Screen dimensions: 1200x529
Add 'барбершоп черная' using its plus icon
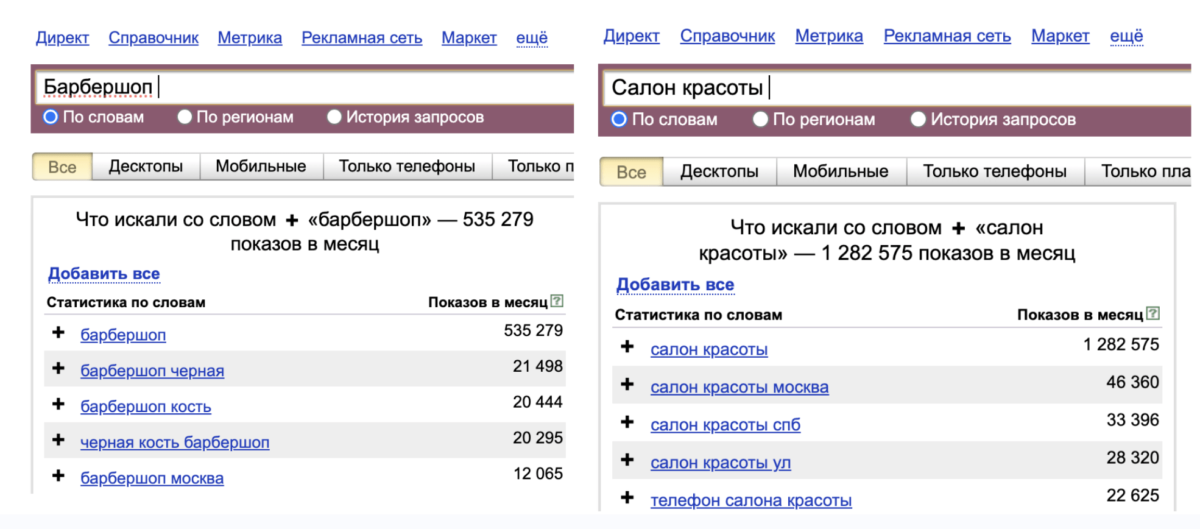click(x=58, y=368)
